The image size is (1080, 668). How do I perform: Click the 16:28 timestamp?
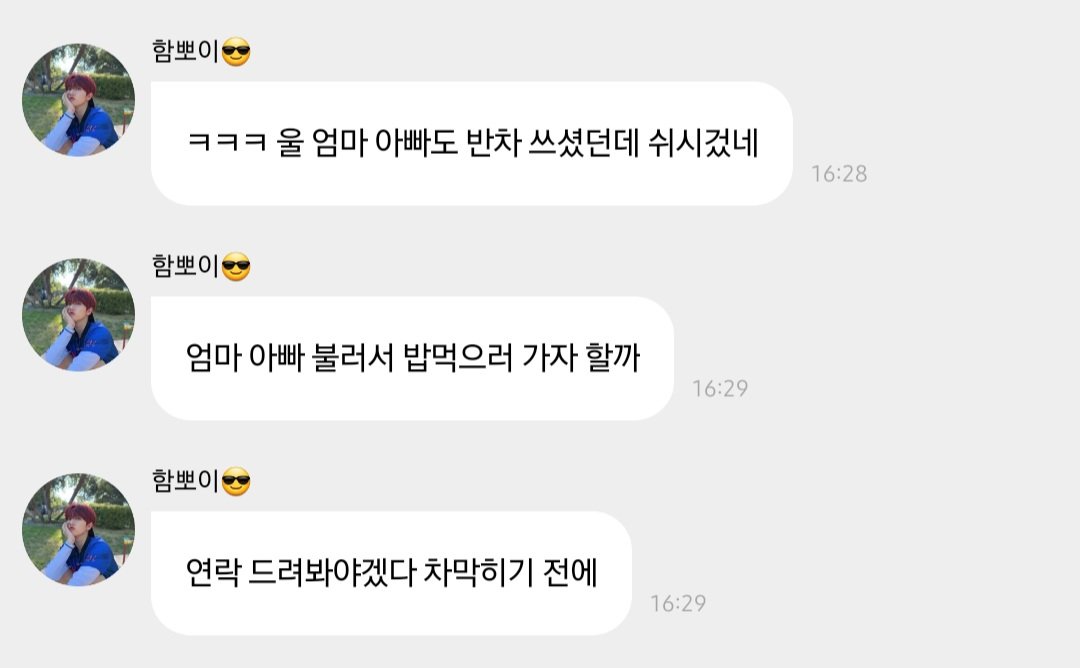tap(839, 174)
